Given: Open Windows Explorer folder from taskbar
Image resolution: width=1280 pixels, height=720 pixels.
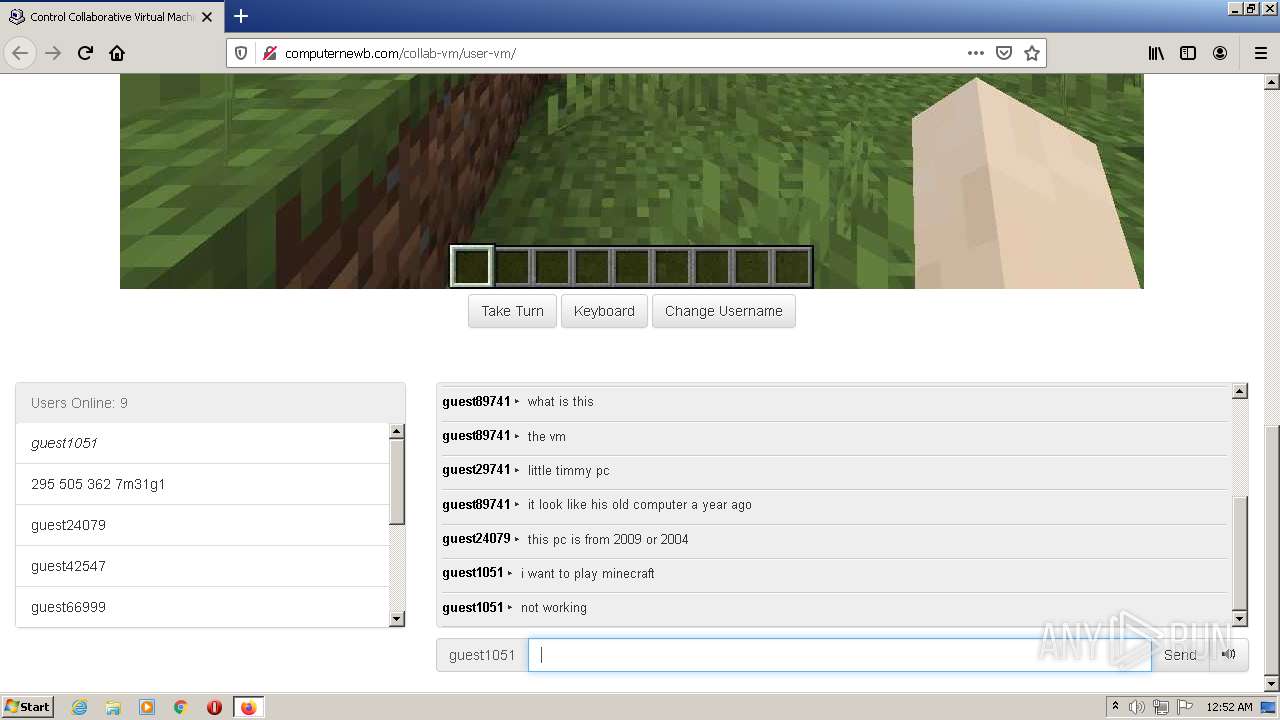Looking at the screenshot, I should pos(113,707).
